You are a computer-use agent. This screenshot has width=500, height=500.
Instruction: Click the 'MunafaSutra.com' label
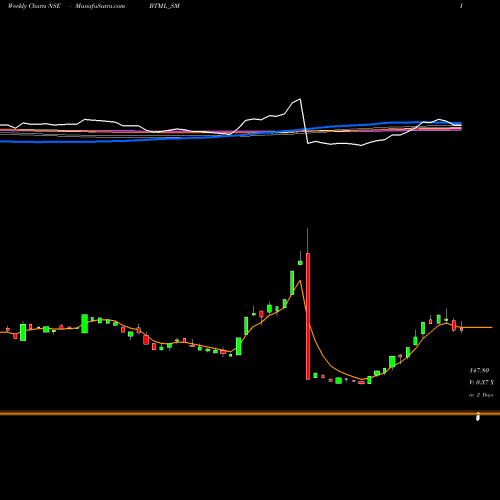pos(100,6)
